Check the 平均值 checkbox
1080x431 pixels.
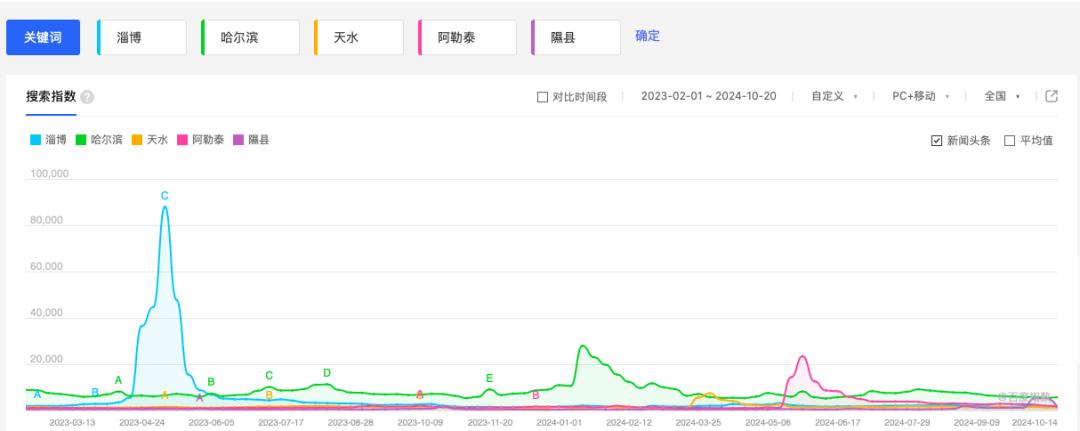click(x=1009, y=140)
